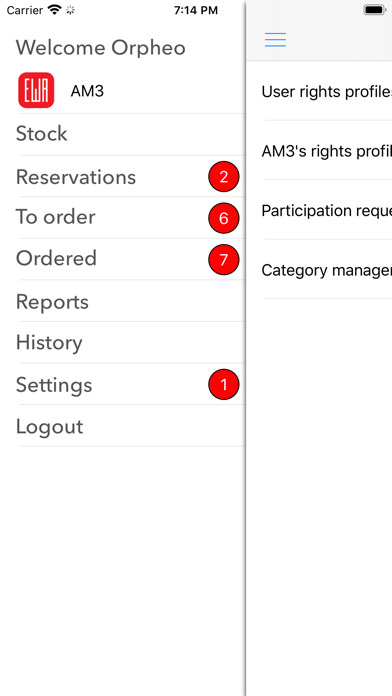This screenshot has height=696, width=392.
Task: View the History section
Action: coord(123,342)
